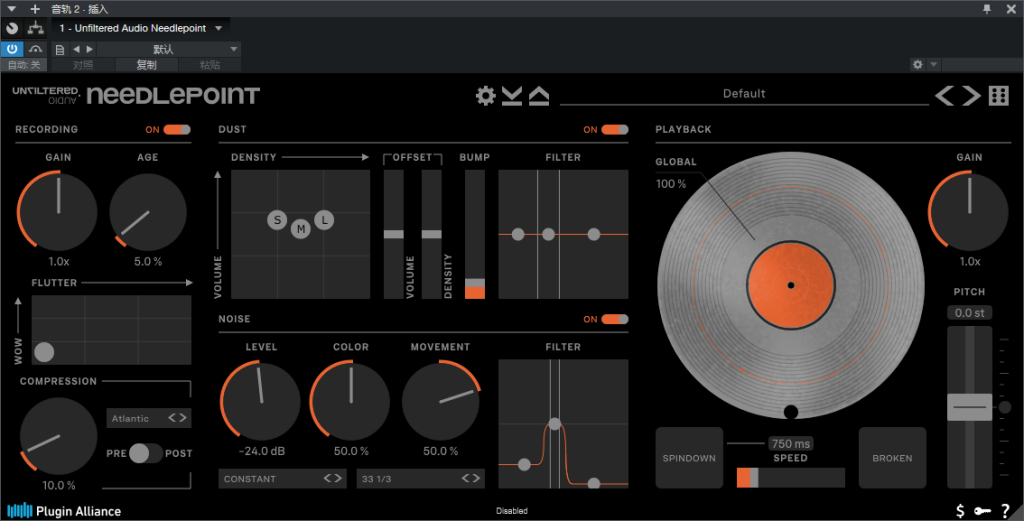
Task: Click the 0.0 st pitch value field
Action: [969, 313]
